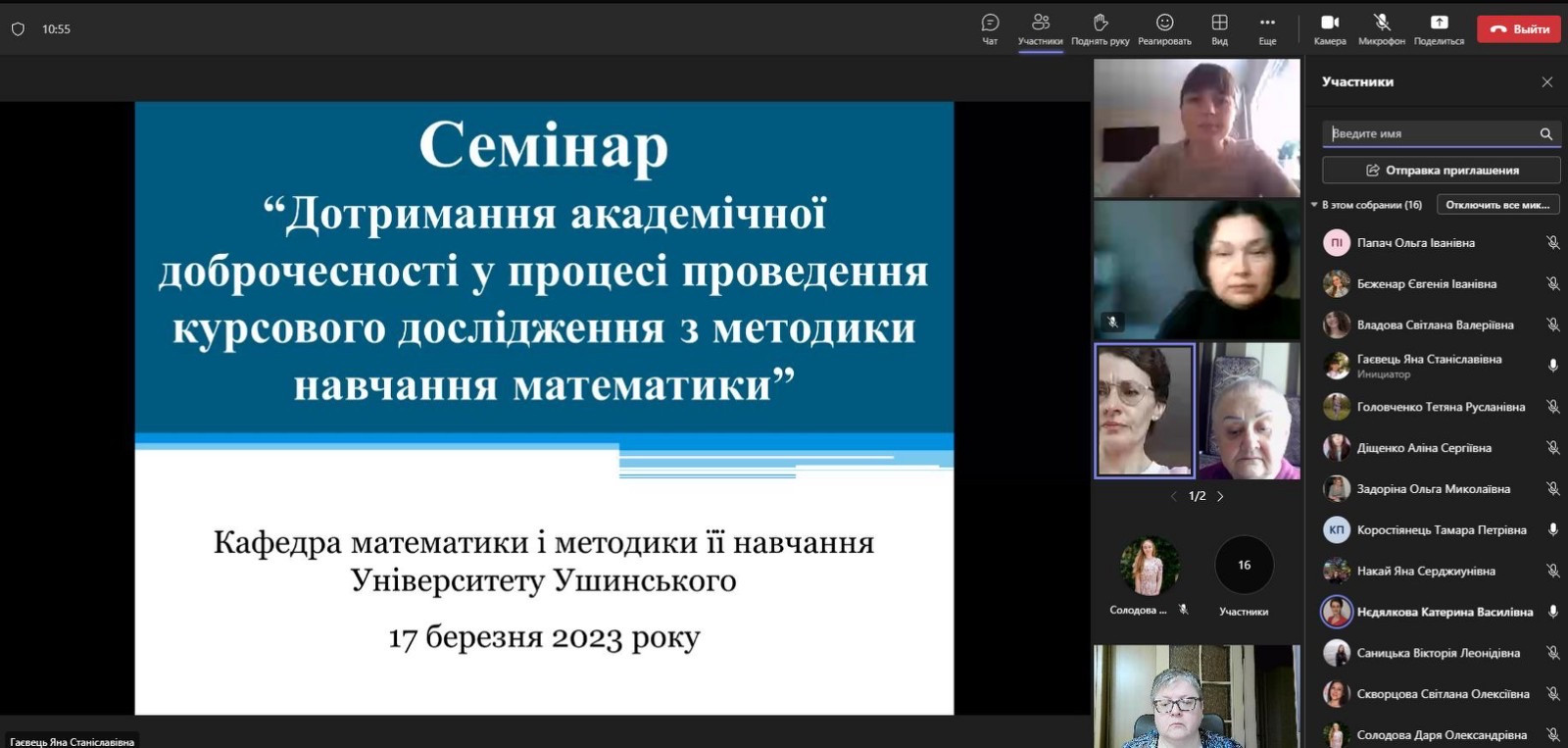Click the mute all microphones button
Screen dimensions: 1568x748
pos(1497,205)
